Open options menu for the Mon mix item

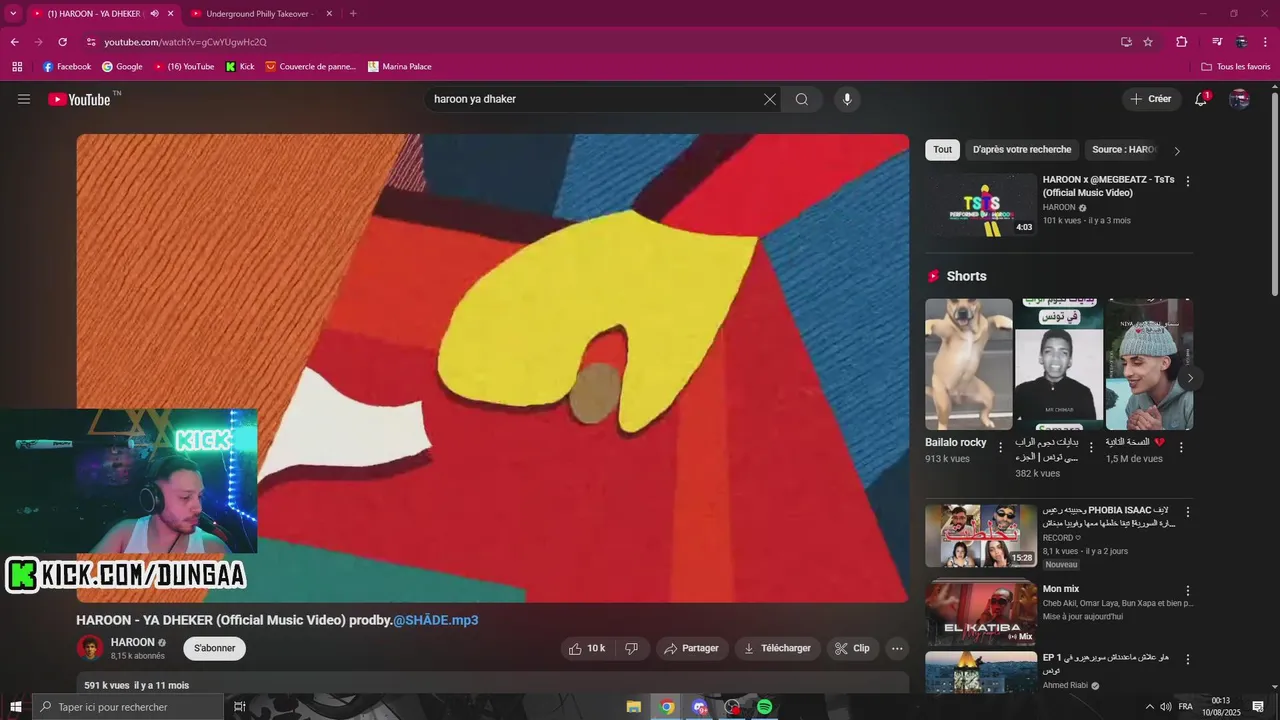1188,591
